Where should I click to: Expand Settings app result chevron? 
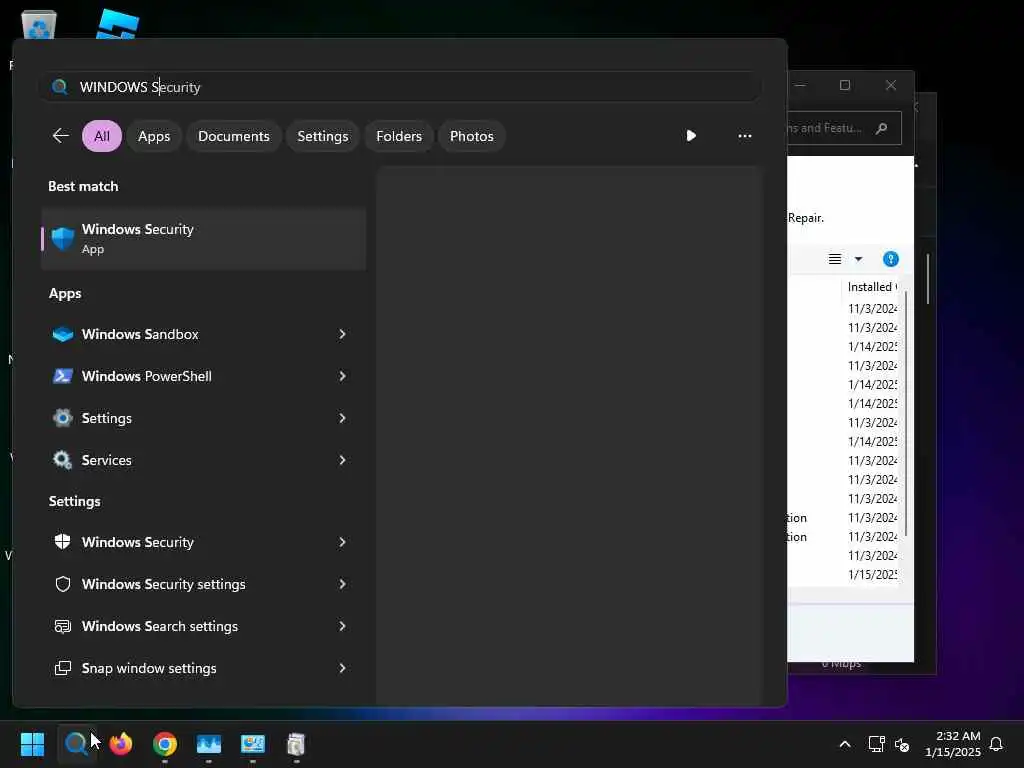(x=342, y=418)
